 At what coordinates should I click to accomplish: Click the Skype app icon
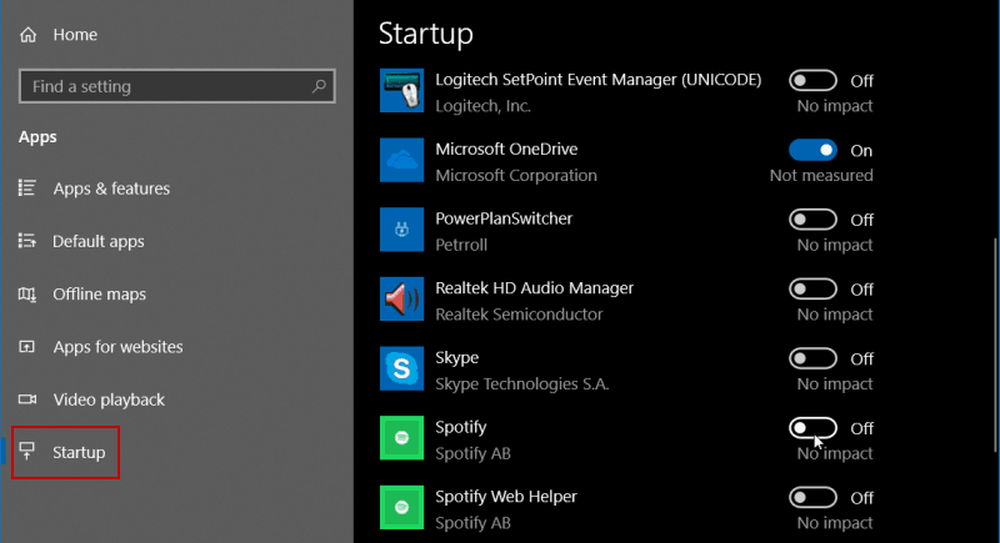[402, 370]
